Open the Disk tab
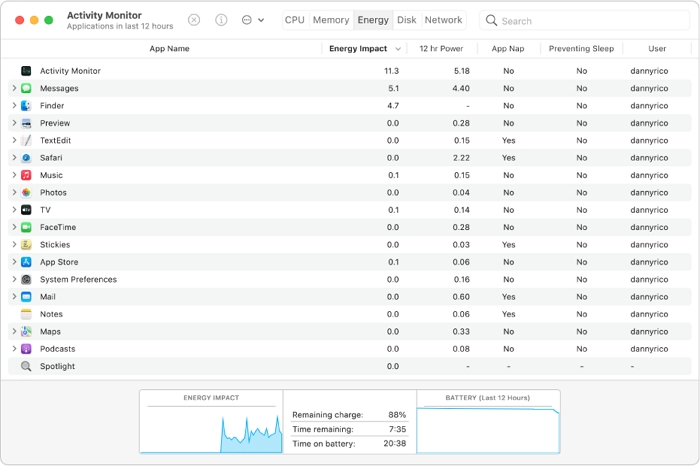Screen dimensions: 700x466 point(407,20)
